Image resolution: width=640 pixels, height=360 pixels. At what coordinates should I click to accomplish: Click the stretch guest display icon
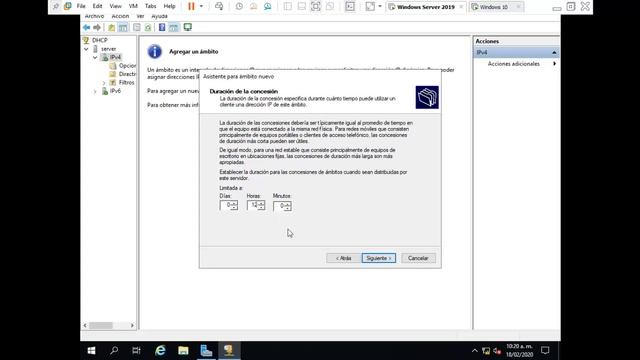point(370,6)
